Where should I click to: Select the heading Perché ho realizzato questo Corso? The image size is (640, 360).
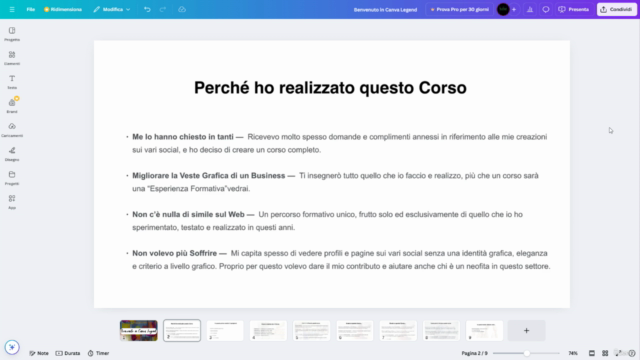click(x=330, y=88)
